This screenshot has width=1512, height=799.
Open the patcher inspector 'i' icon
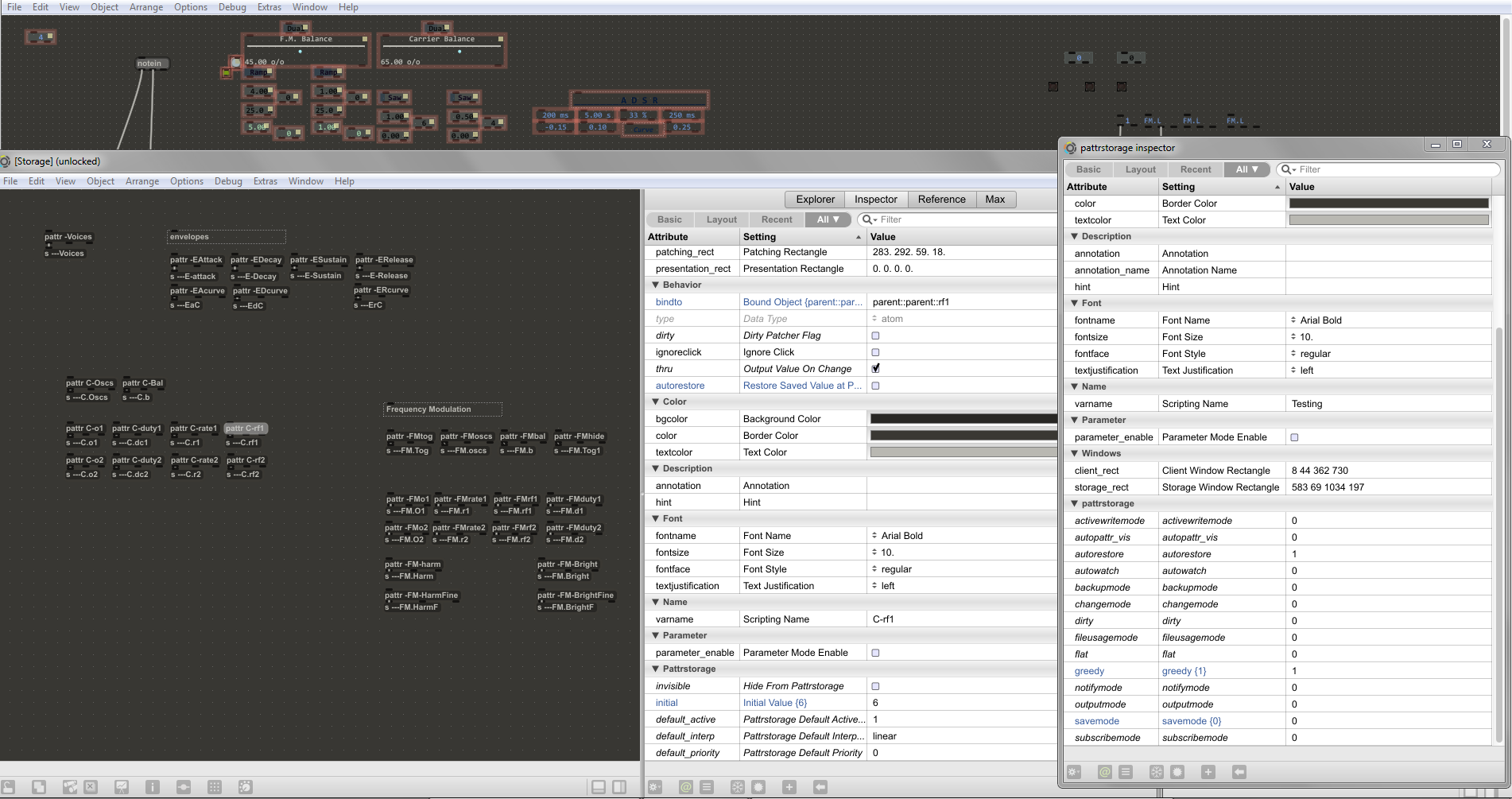pos(153,787)
